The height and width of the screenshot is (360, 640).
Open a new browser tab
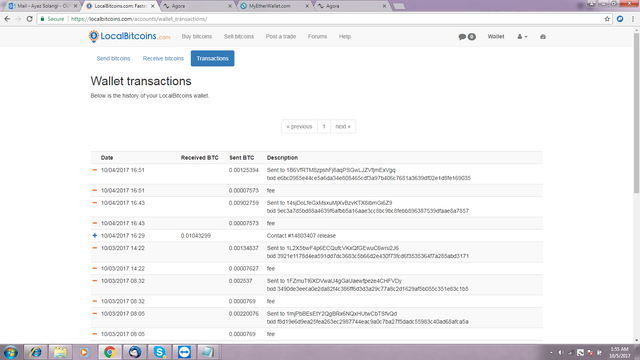point(399,6)
